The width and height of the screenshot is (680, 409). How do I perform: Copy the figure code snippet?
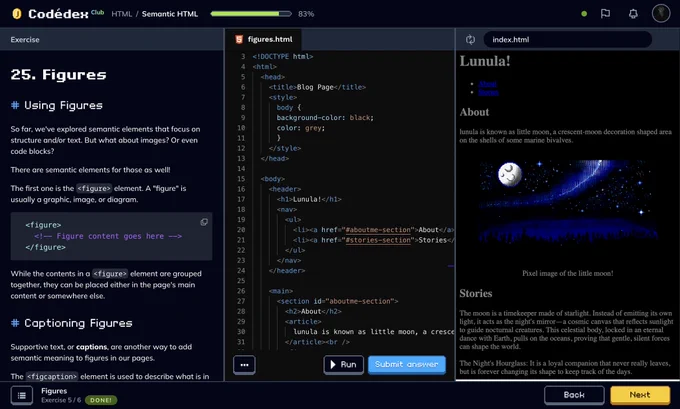pos(204,222)
